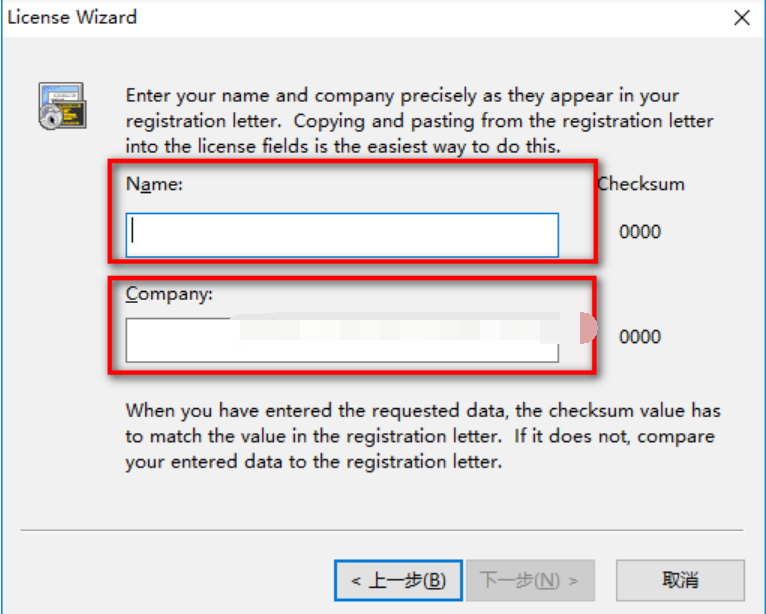Cancel the wizard with 取消
This screenshot has width=766, height=614.
click(680, 579)
